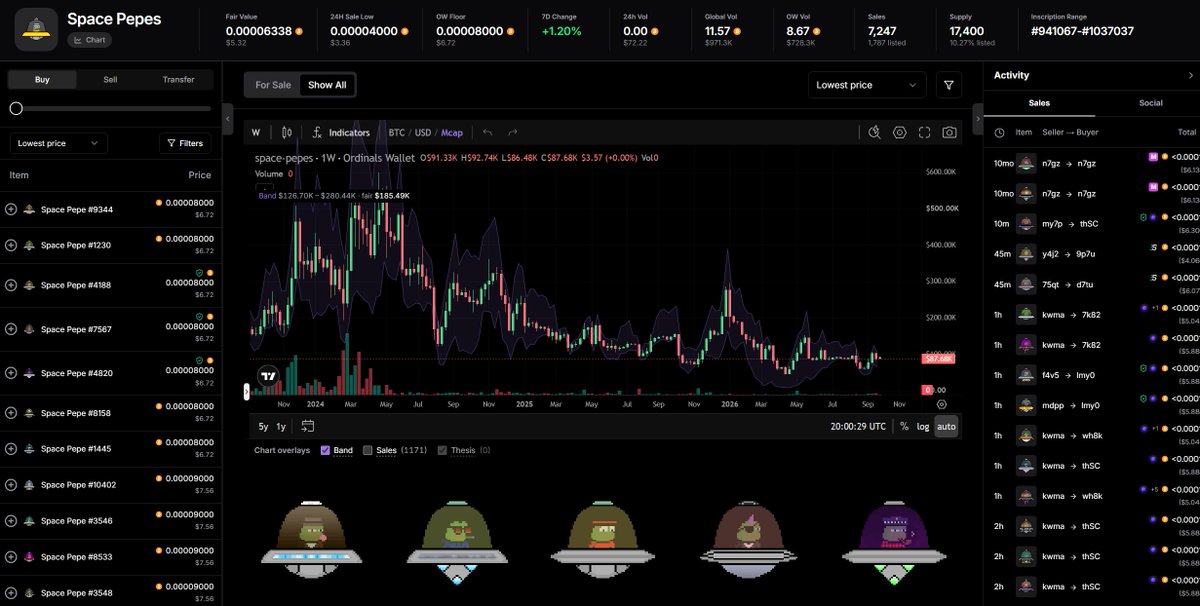
Task: Toggle auto scale on chart
Action: click(x=946, y=426)
